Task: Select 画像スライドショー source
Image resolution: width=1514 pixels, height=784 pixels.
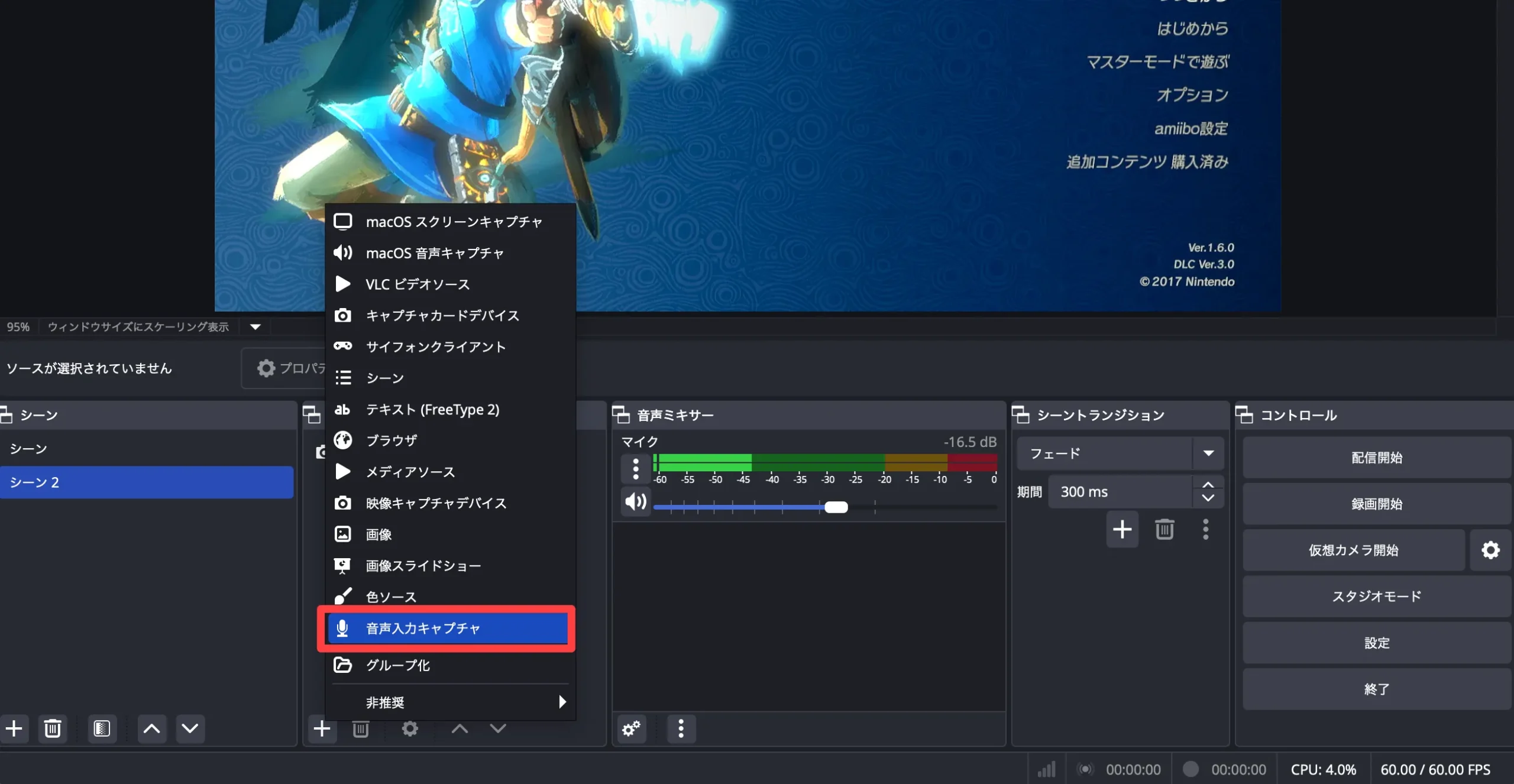Action: tap(450, 566)
